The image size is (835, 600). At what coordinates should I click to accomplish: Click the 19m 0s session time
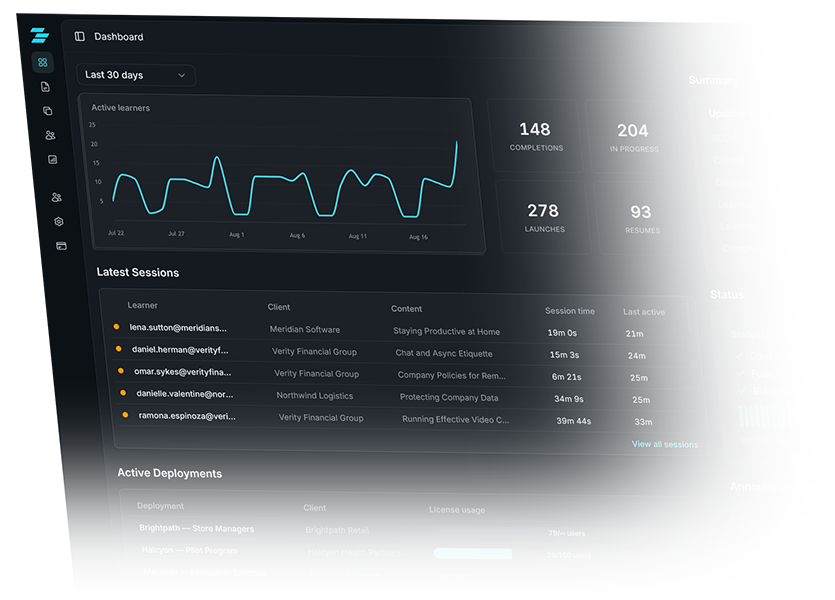pos(562,333)
